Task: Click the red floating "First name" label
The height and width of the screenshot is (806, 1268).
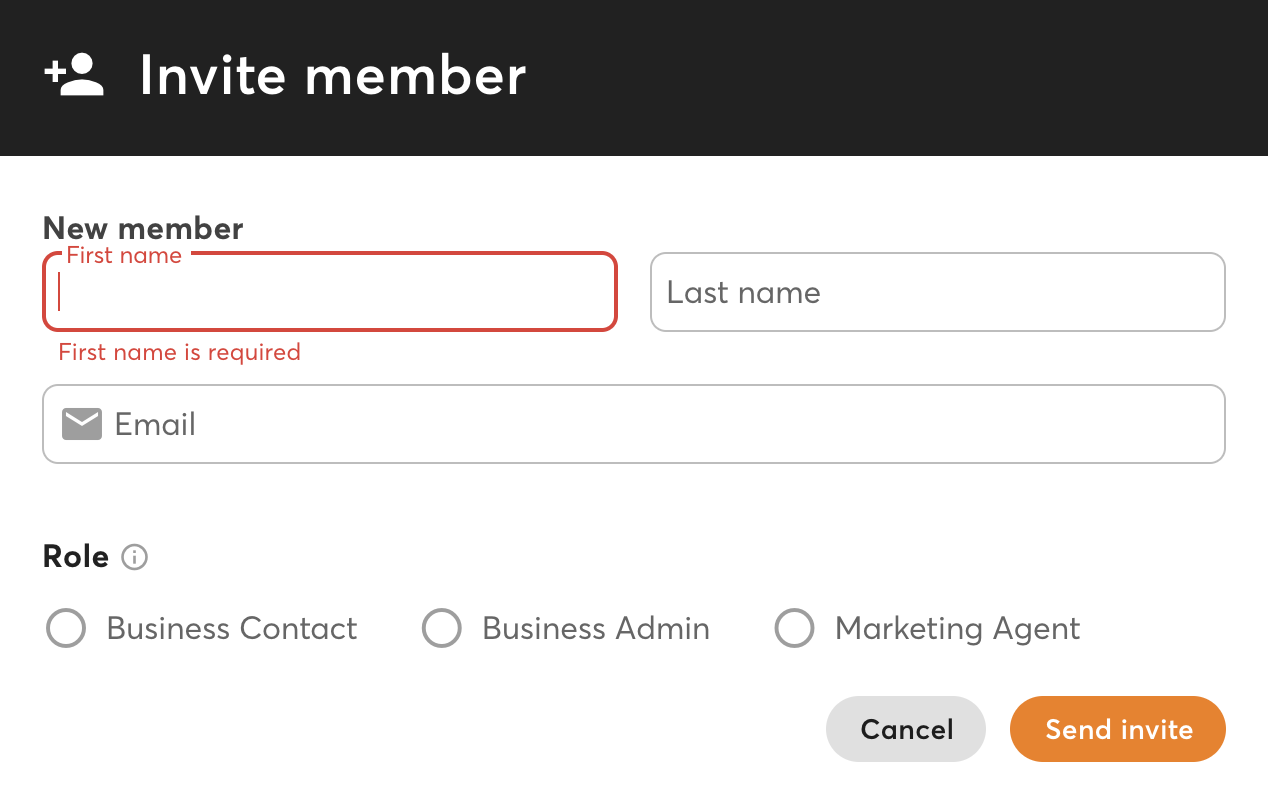Action: click(124, 256)
